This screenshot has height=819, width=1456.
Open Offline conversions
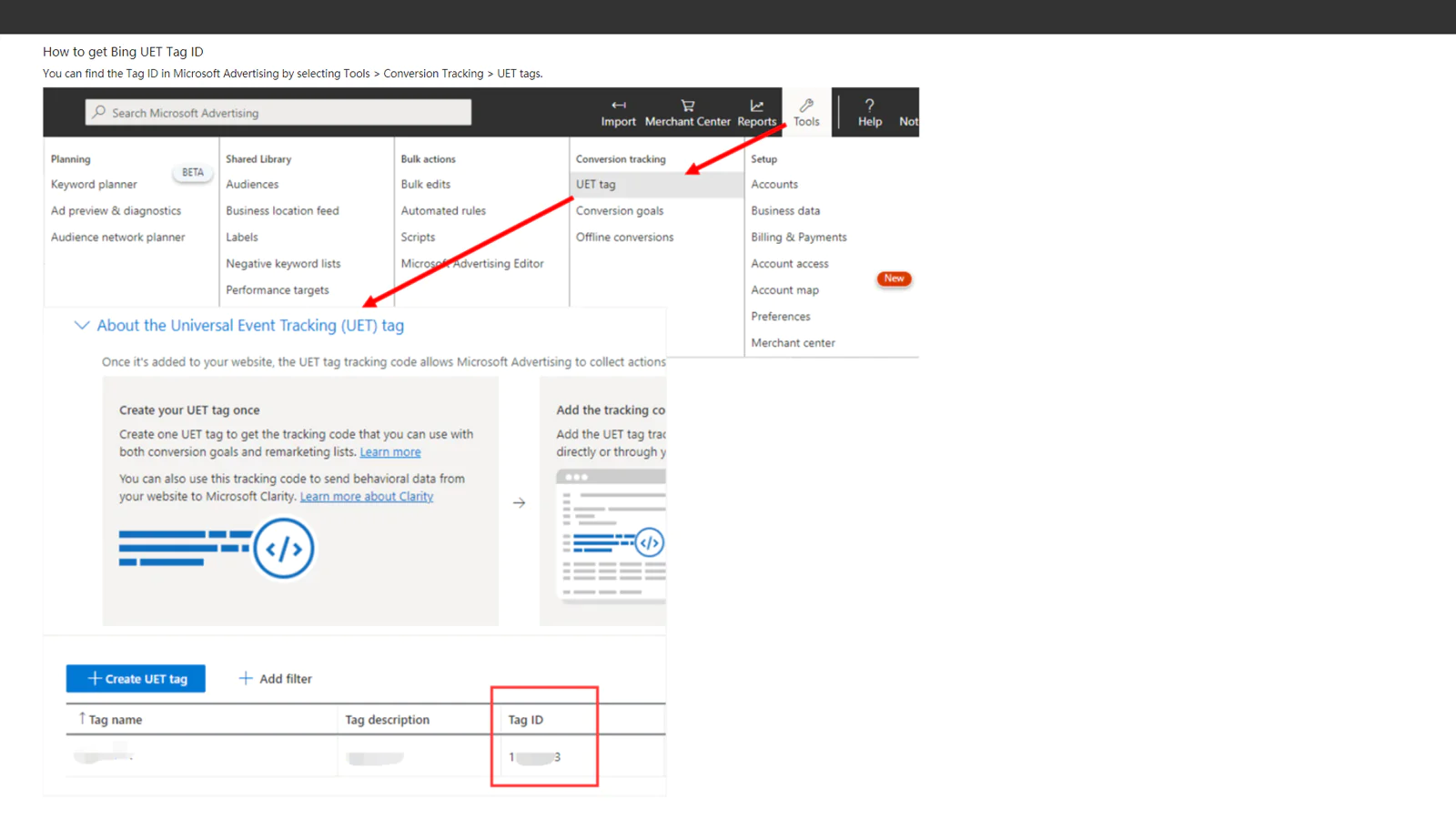tap(625, 237)
